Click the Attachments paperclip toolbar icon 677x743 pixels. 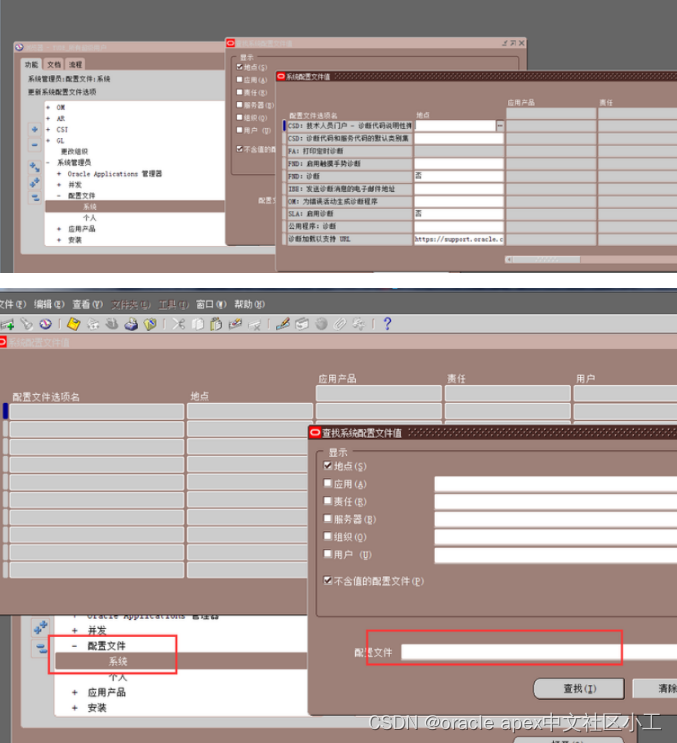tap(340, 324)
